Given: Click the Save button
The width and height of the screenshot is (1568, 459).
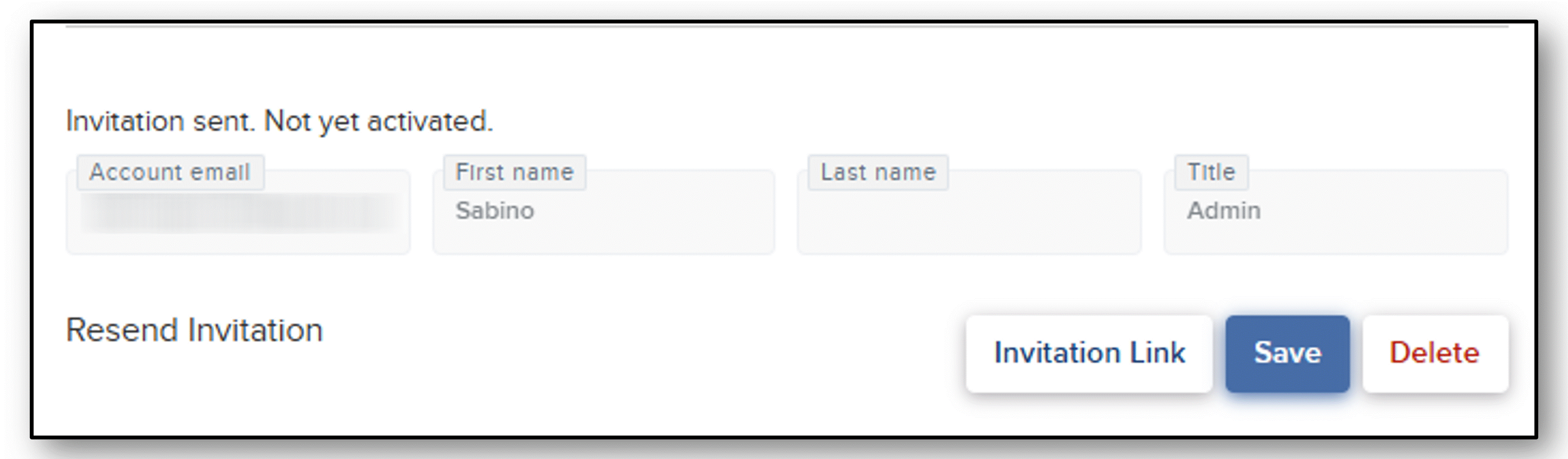Looking at the screenshot, I should (x=1287, y=354).
